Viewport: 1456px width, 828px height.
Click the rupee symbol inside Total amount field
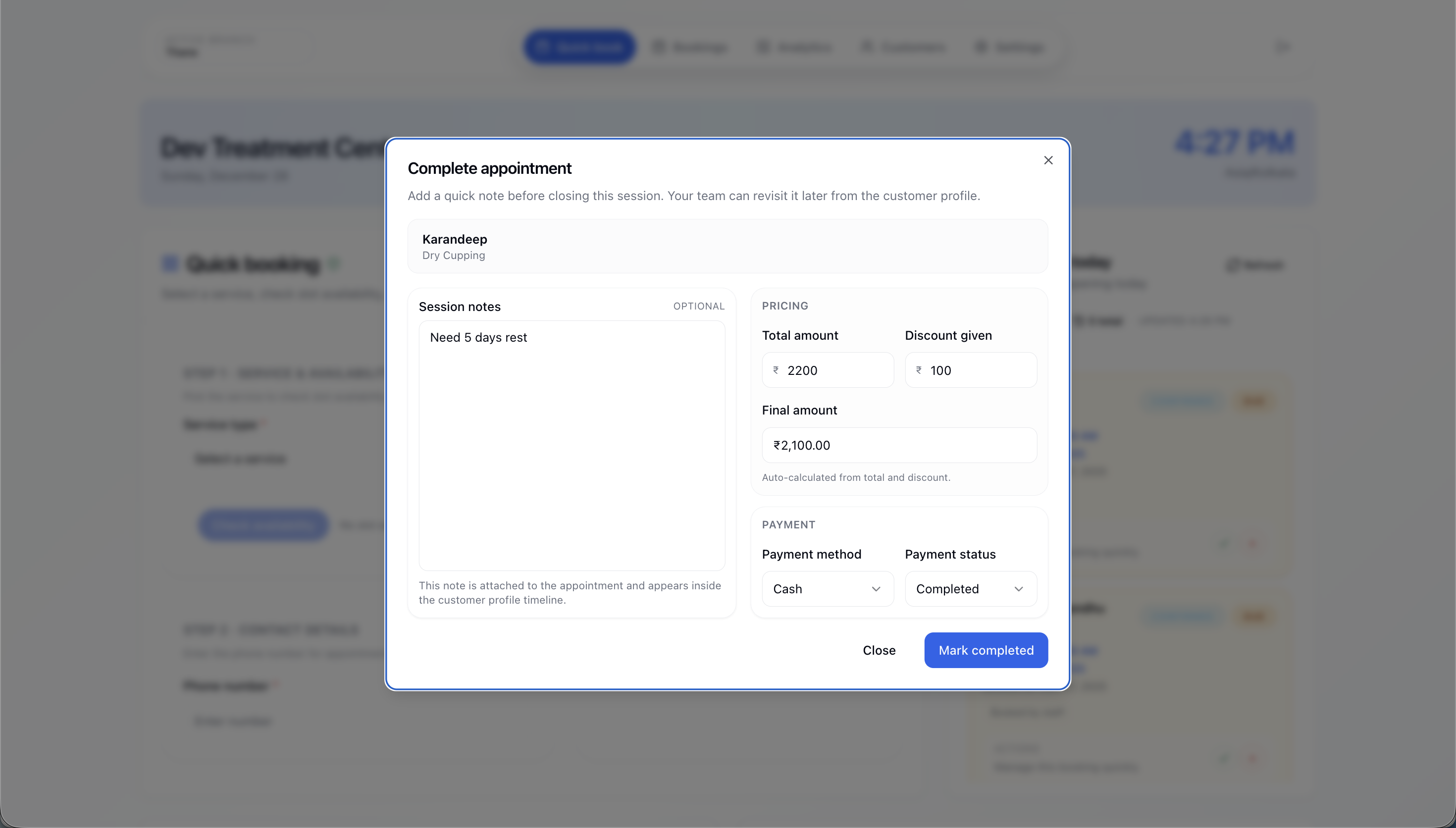[x=777, y=369]
